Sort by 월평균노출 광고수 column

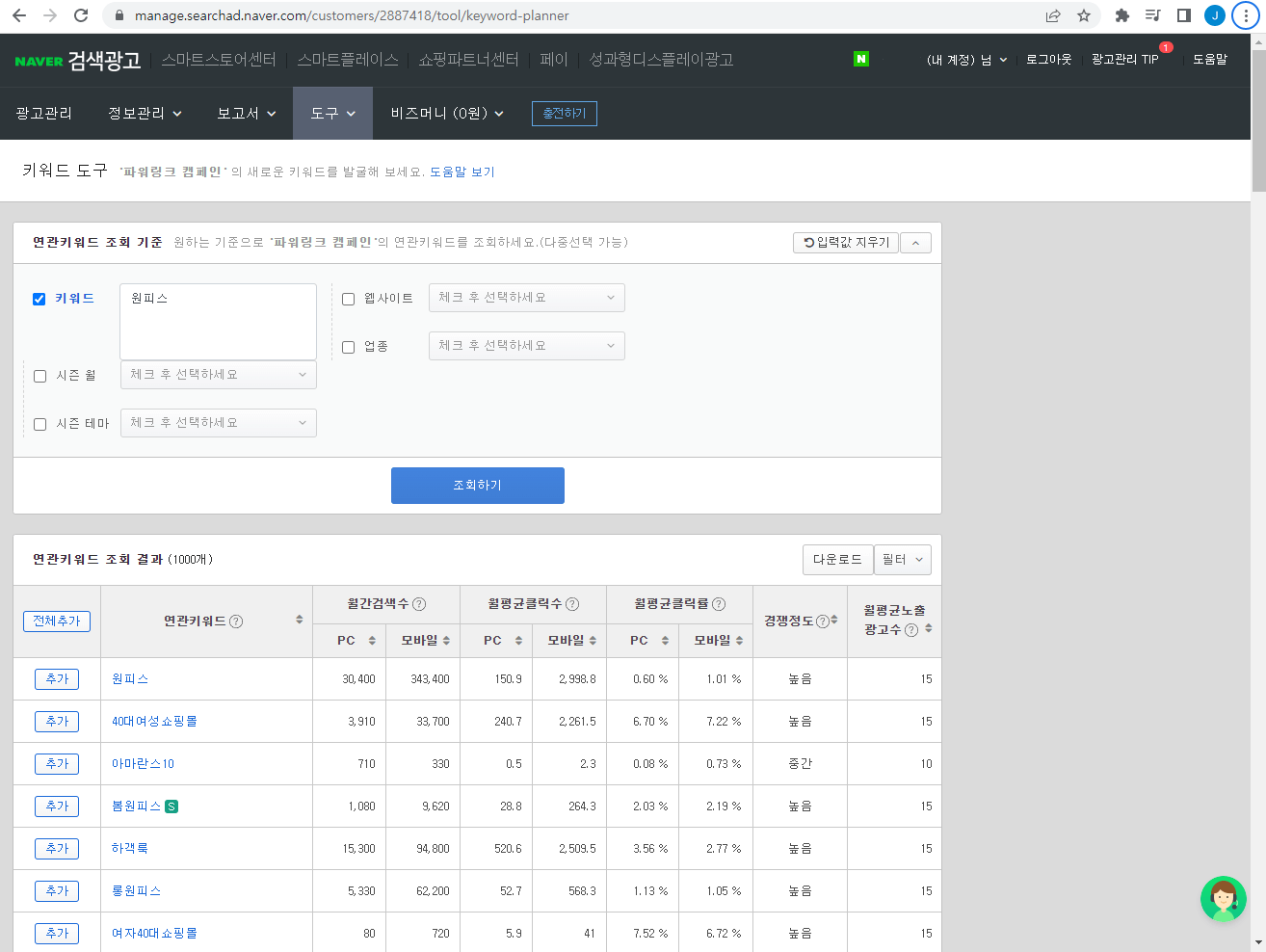coord(928,628)
